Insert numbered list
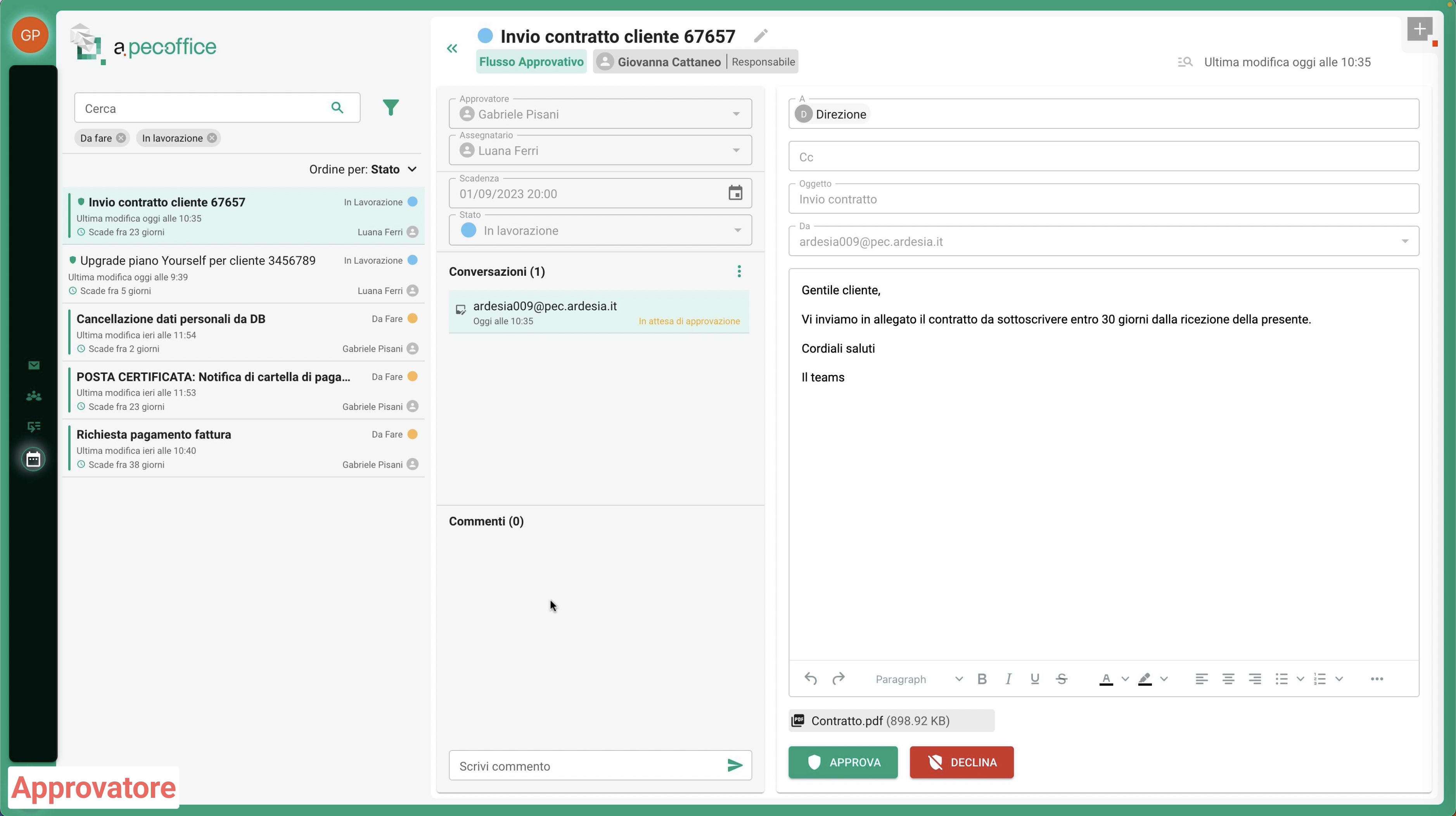The image size is (1456, 816). pyautogui.click(x=1320, y=679)
